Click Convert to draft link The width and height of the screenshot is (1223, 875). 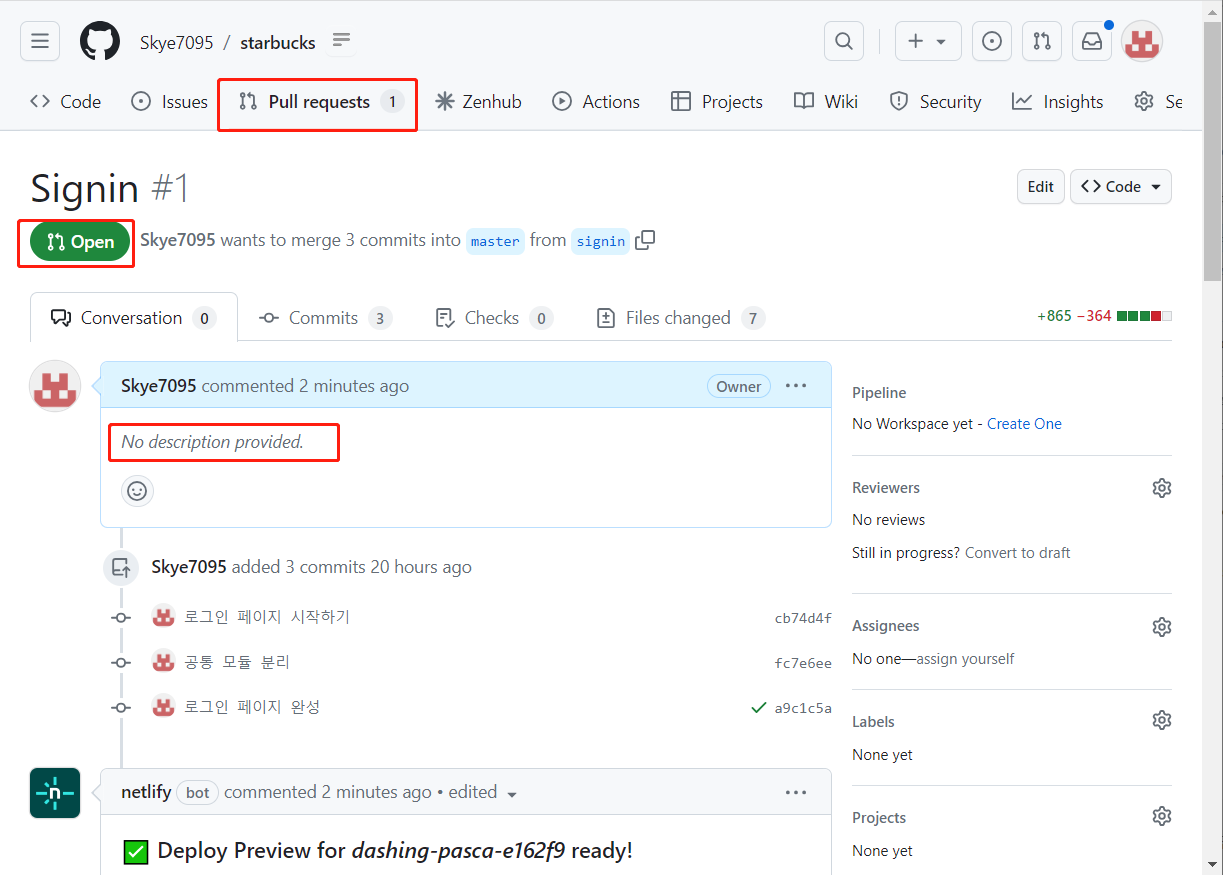[x=1017, y=553]
